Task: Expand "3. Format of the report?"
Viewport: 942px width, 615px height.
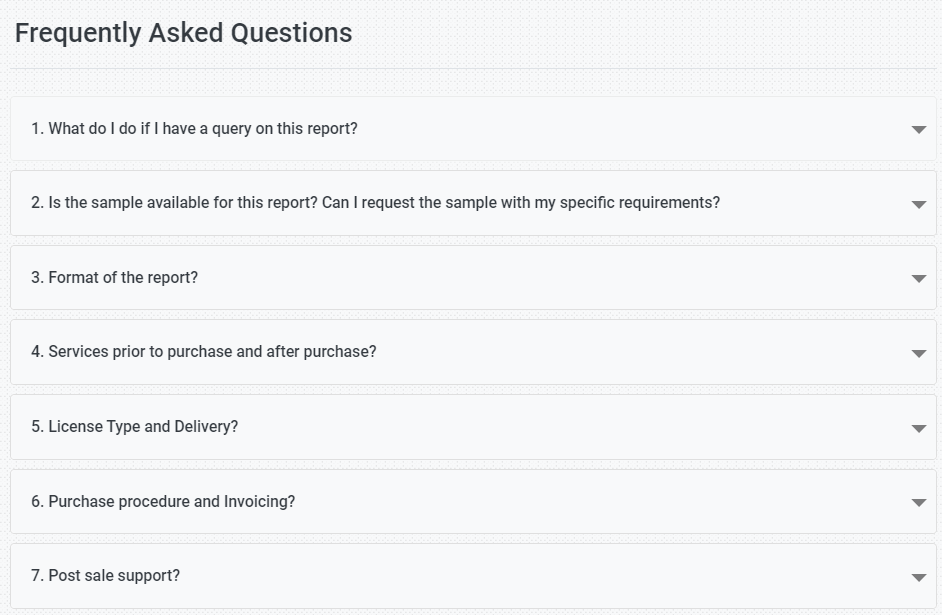Action: (x=114, y=278)
